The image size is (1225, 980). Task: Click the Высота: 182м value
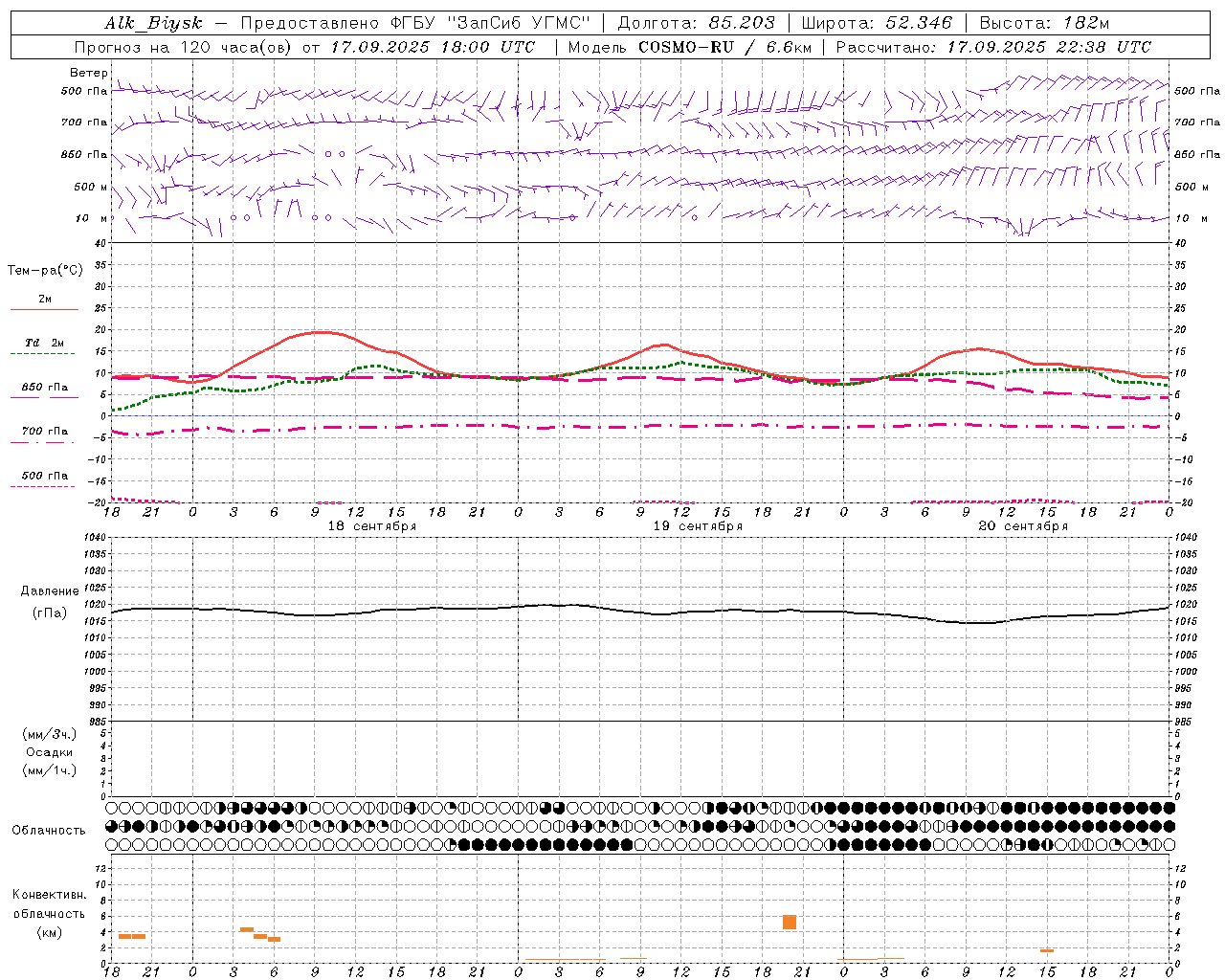pos(1044,24)
